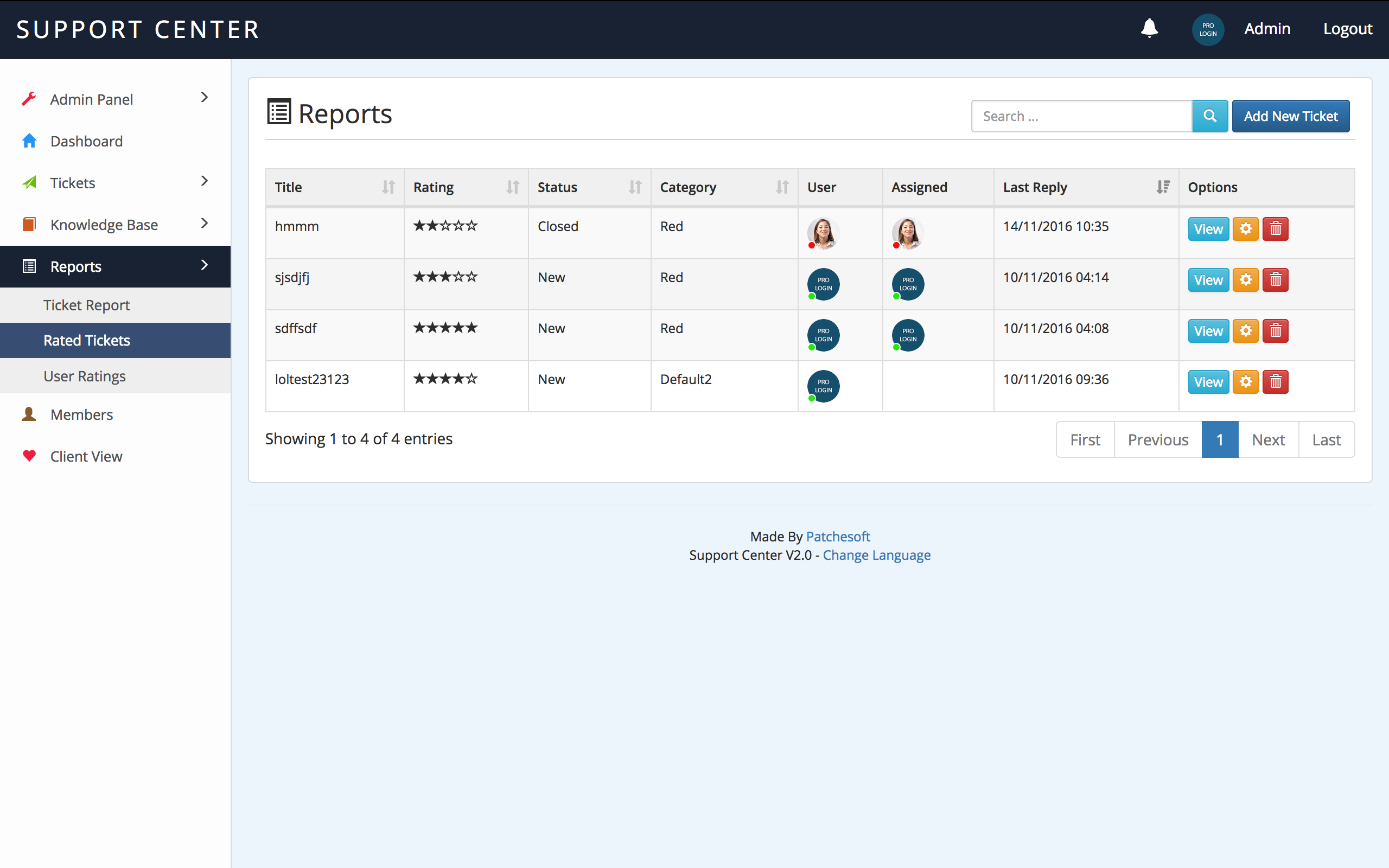Expand the Tickets sidebar menu
The height and width of the screenshot is (868, 1389).
(205, 182)
